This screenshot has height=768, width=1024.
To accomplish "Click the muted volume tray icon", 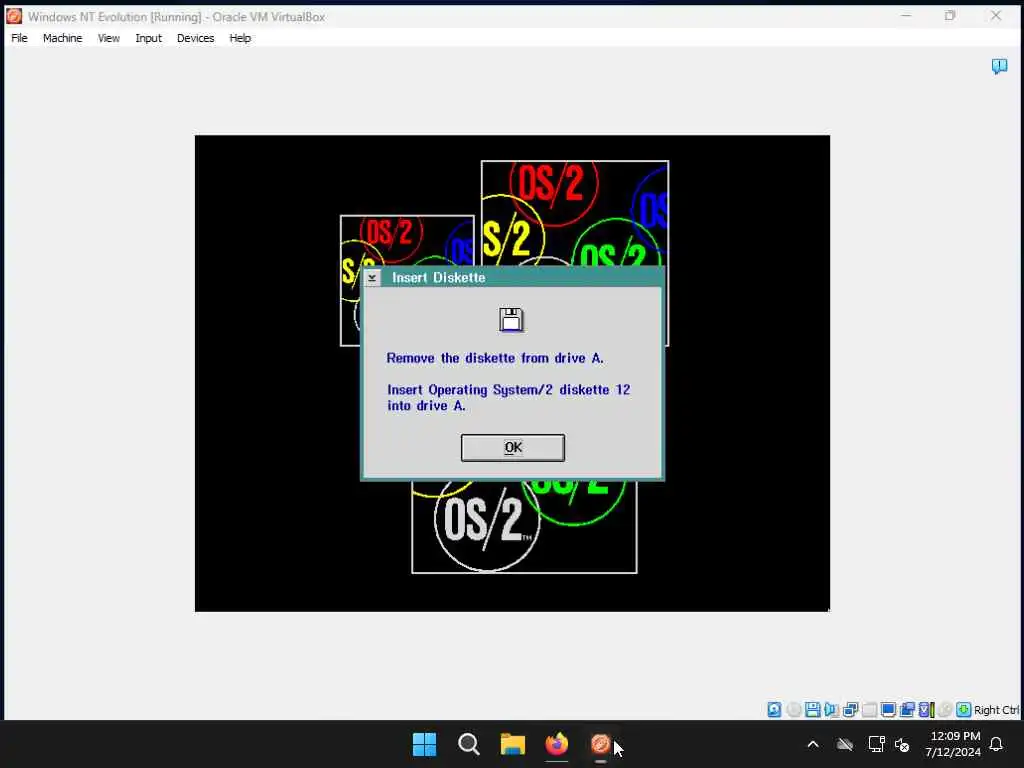I will 902,744.
